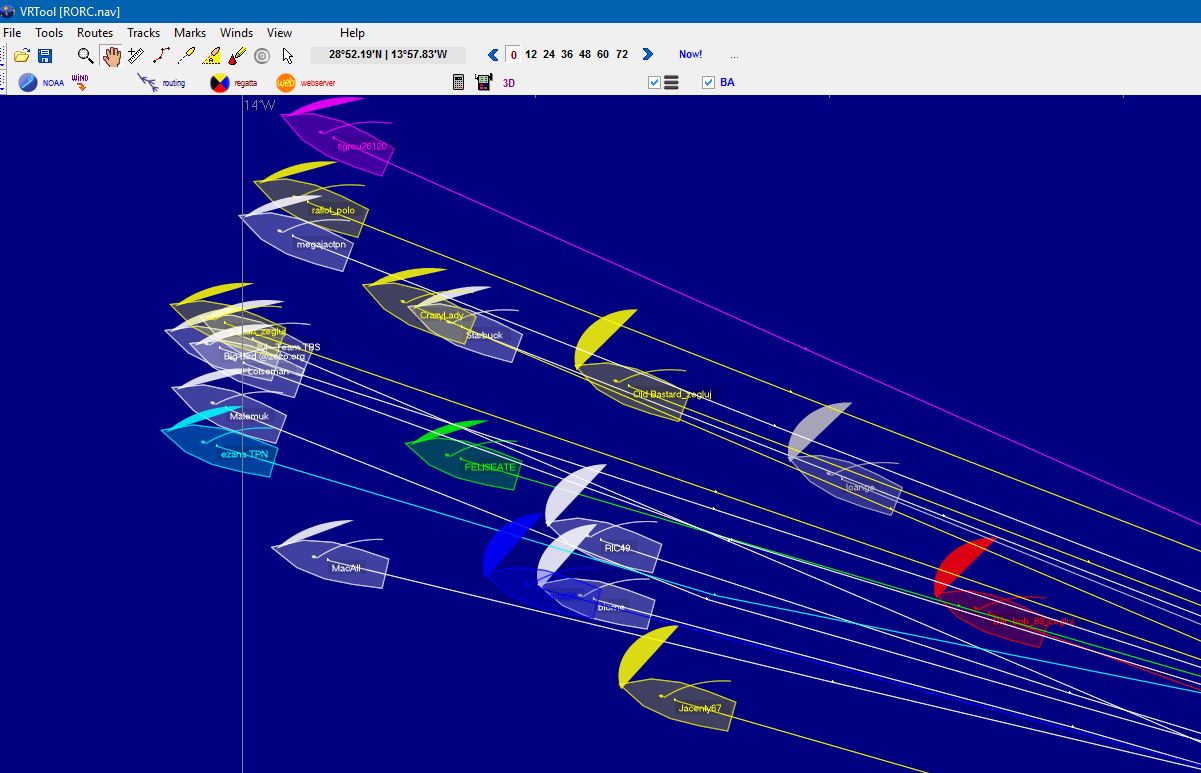
Task: Save the file with floppy disk icon
Action: [x=45, y=56]
